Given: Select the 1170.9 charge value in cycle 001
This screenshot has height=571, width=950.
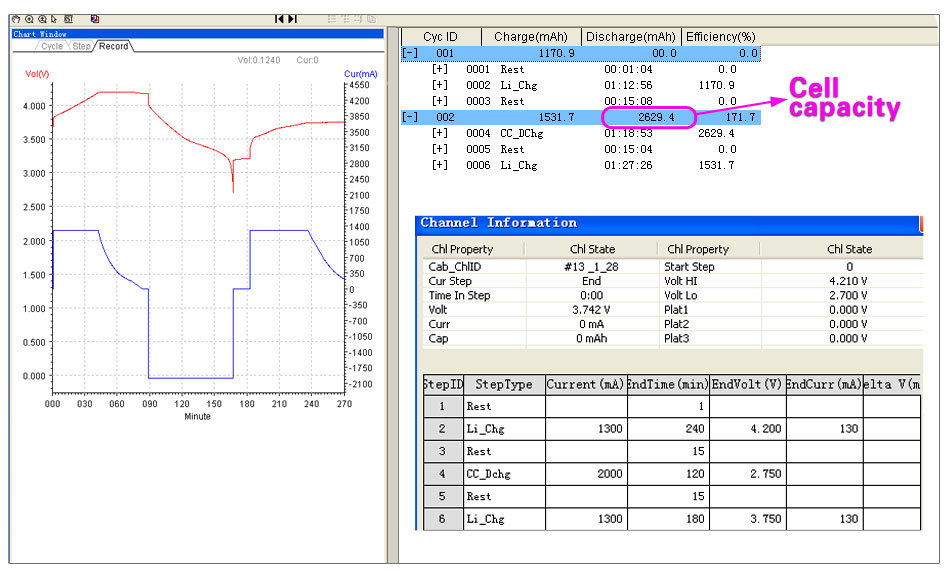Looking at the screenshot, I should 556,53.
